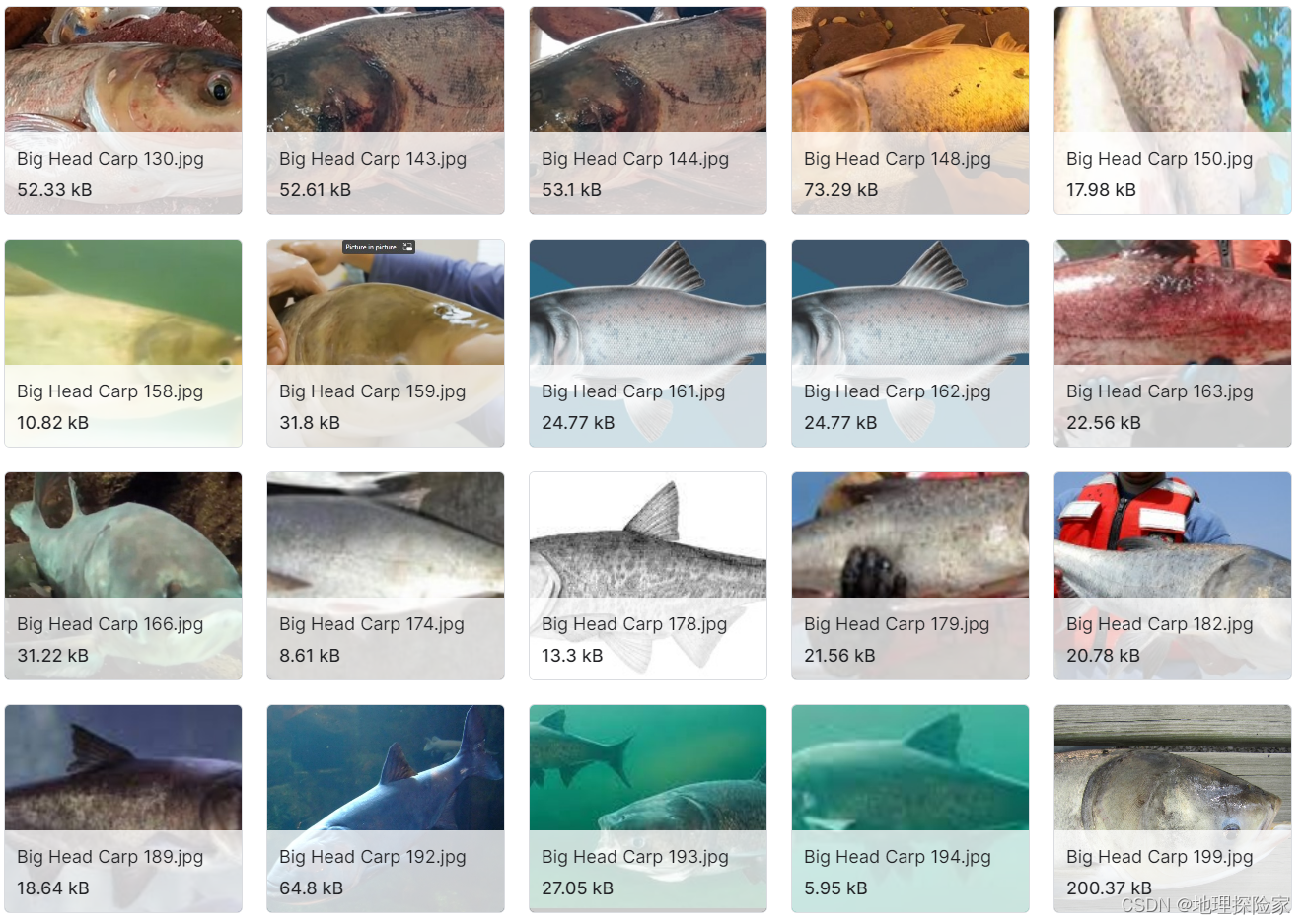Open Big Head Carp 193.jpg image
The height and width of the screenshot is (924, 1305).
tap(648, 809)
